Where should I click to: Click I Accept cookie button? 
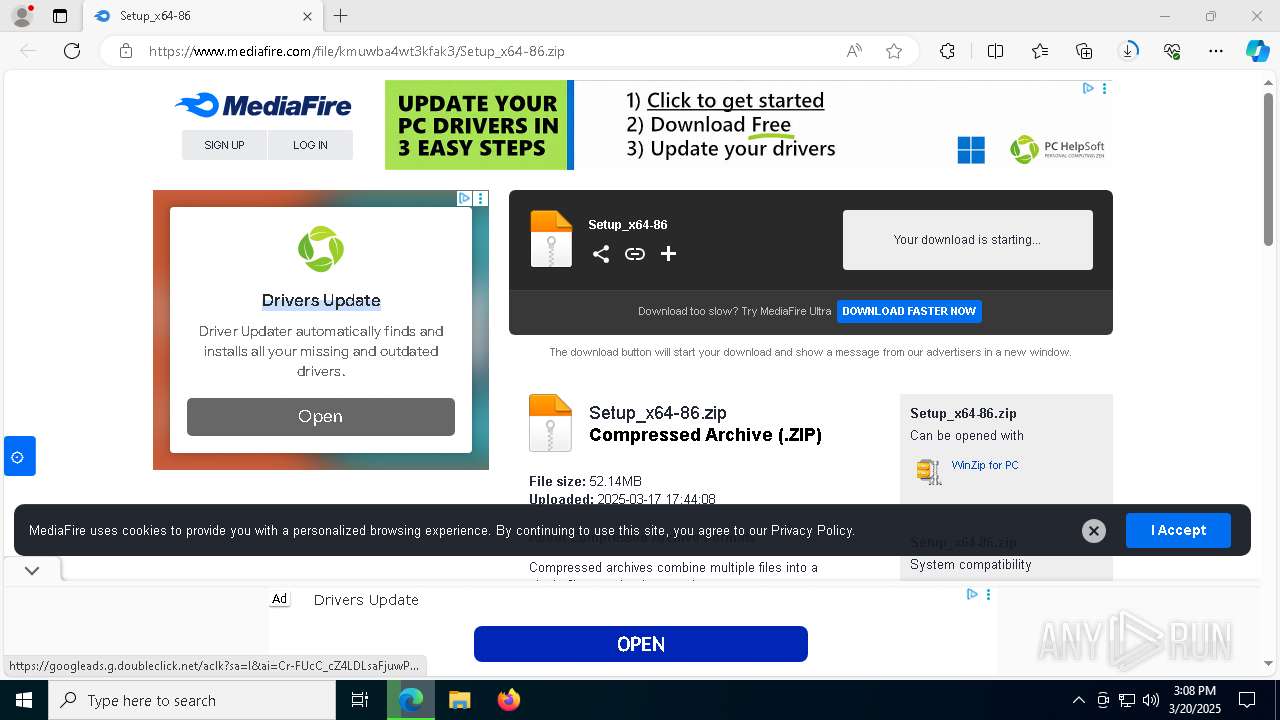(1178, 530)
